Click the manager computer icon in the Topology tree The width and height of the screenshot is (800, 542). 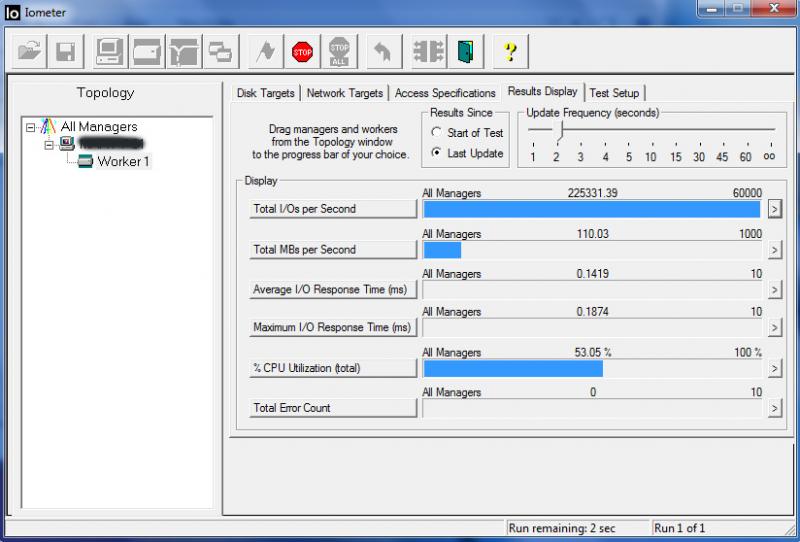pyautogui.click(x=67, y=143)
